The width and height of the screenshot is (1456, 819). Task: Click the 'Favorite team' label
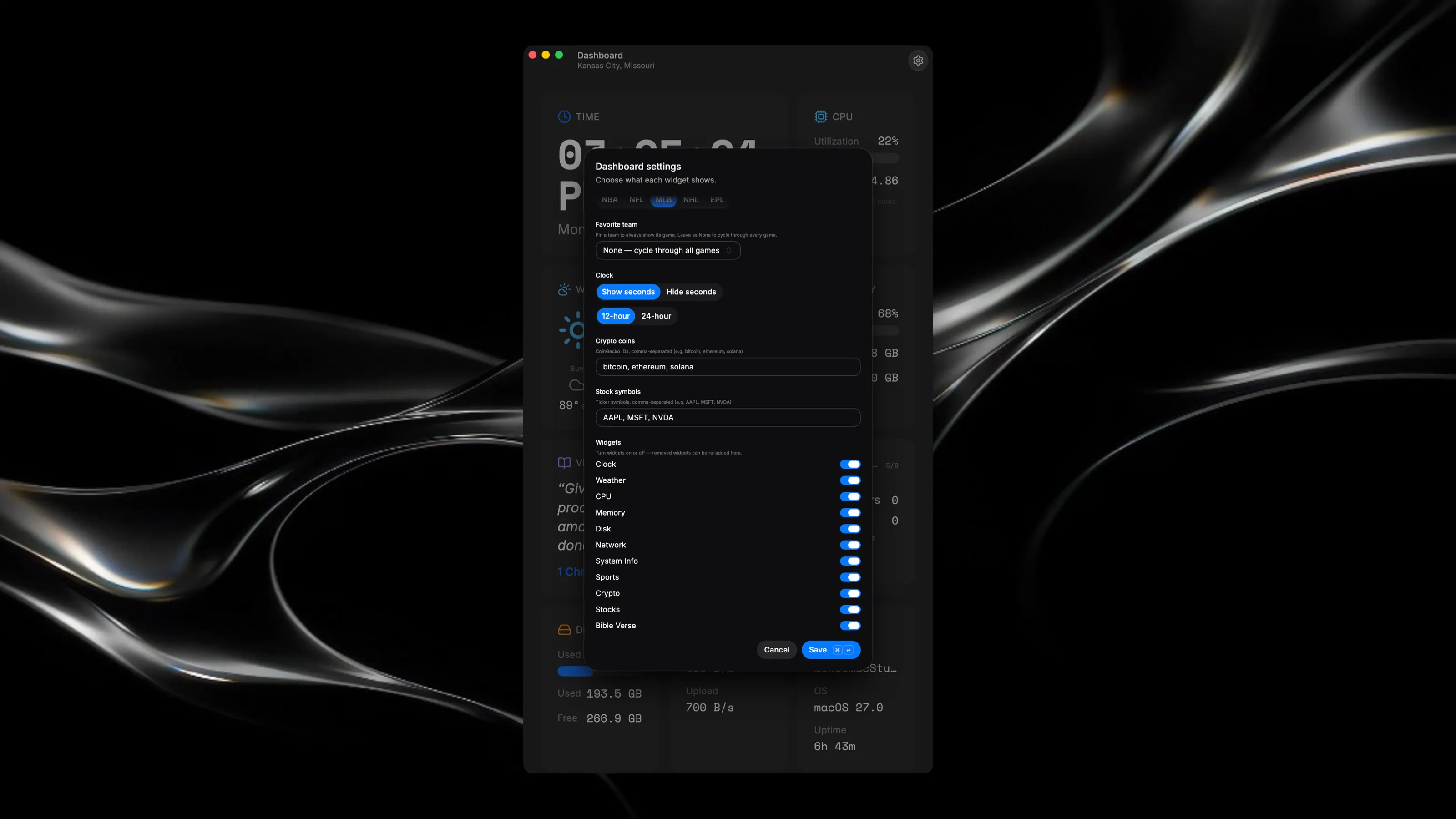coord(616,224)
